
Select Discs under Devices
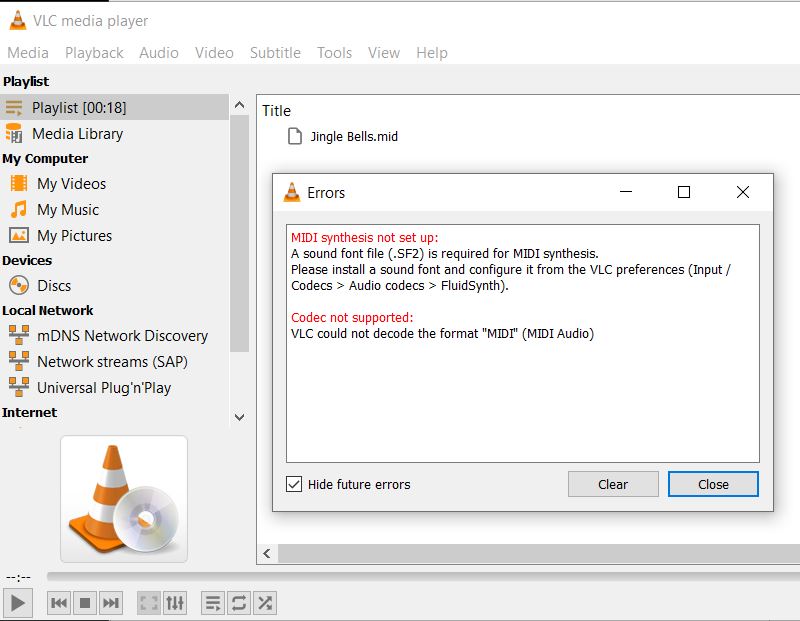[x=114, y=285]
